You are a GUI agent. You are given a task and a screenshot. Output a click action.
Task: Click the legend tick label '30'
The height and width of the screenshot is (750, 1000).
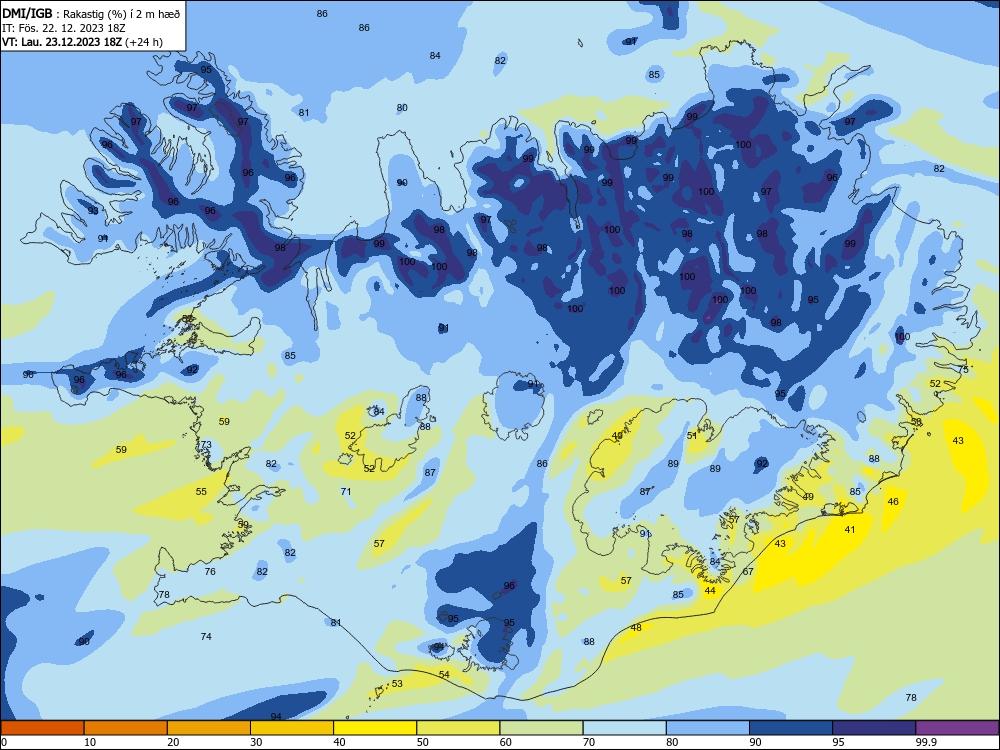tap(256, 742)
